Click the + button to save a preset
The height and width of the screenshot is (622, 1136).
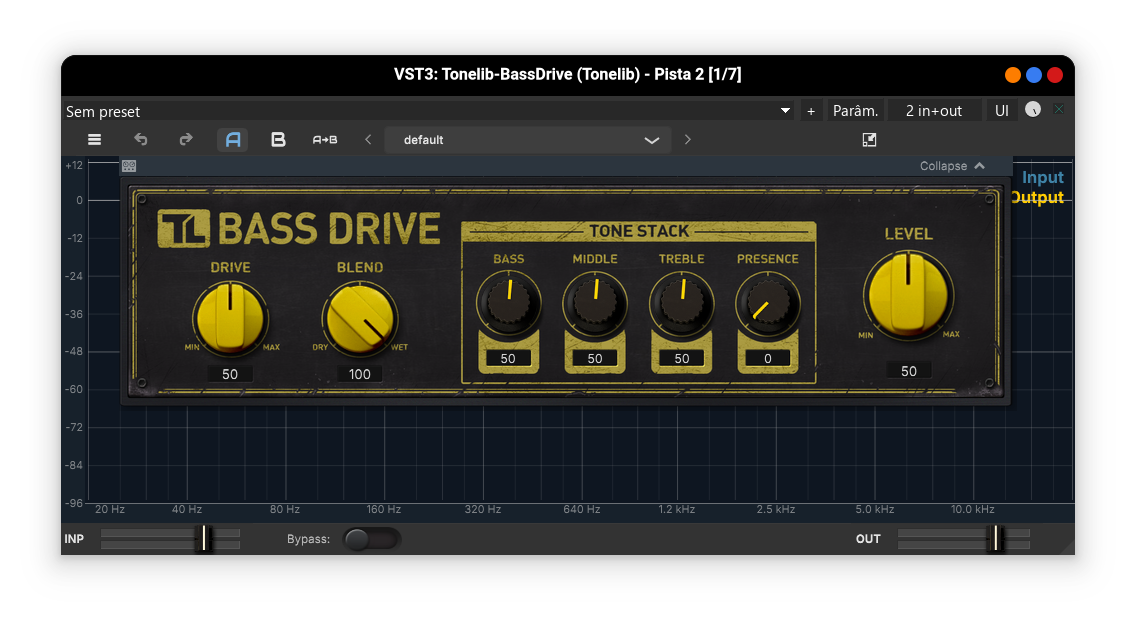[x=811, y=110]
